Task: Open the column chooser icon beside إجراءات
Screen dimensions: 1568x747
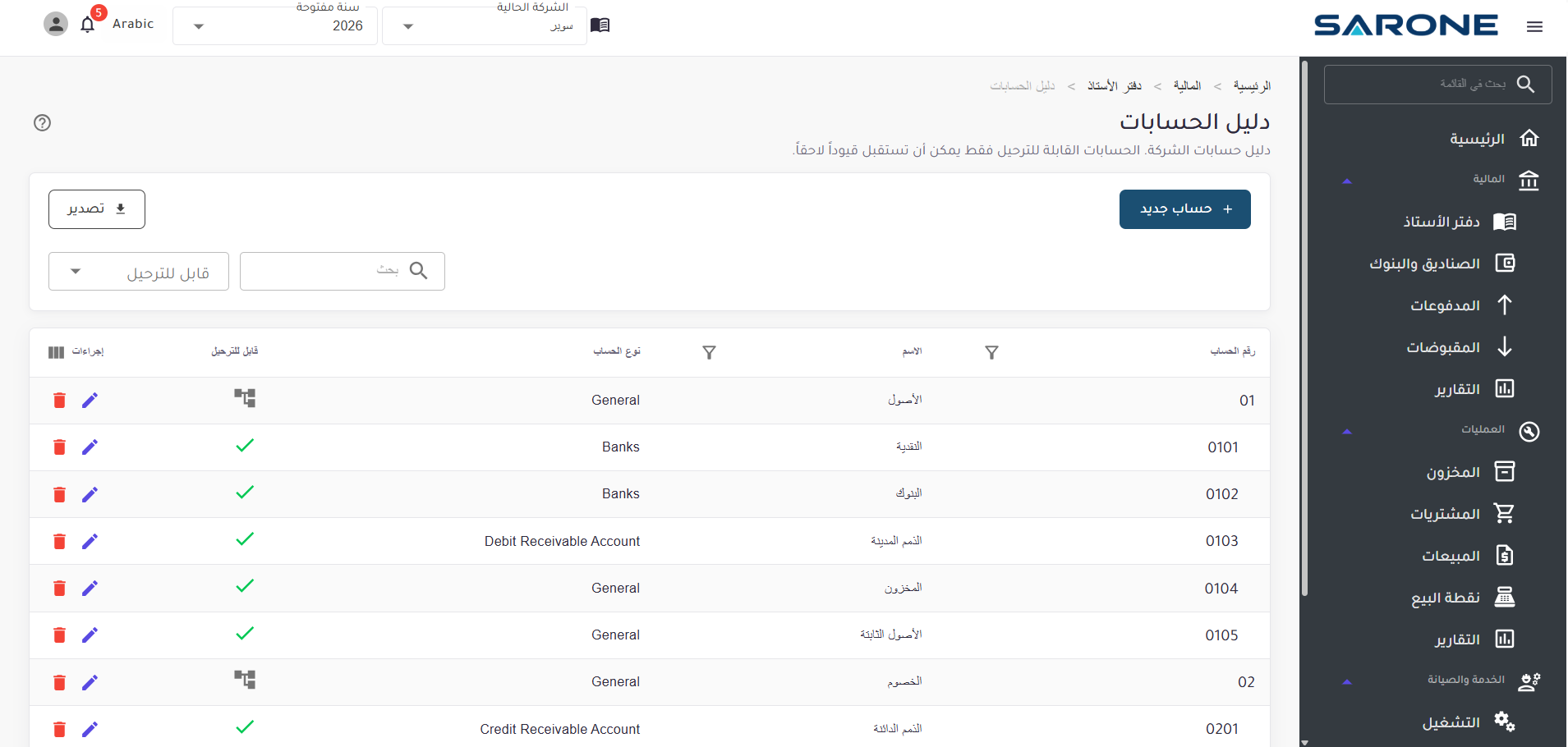Action: click(56, 352)
